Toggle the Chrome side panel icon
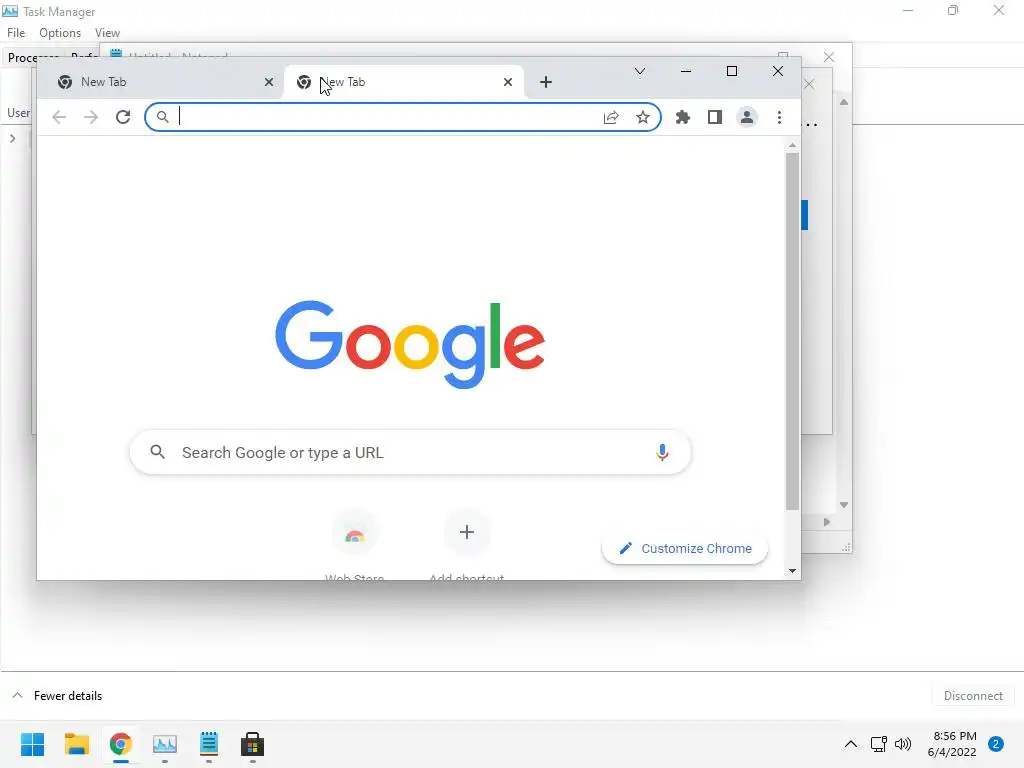Screen dimensions: 1024x768 point(714,118)
